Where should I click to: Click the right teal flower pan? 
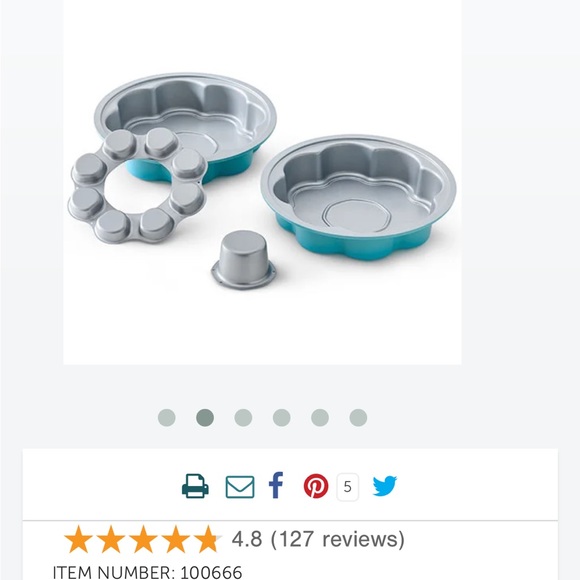358,198
